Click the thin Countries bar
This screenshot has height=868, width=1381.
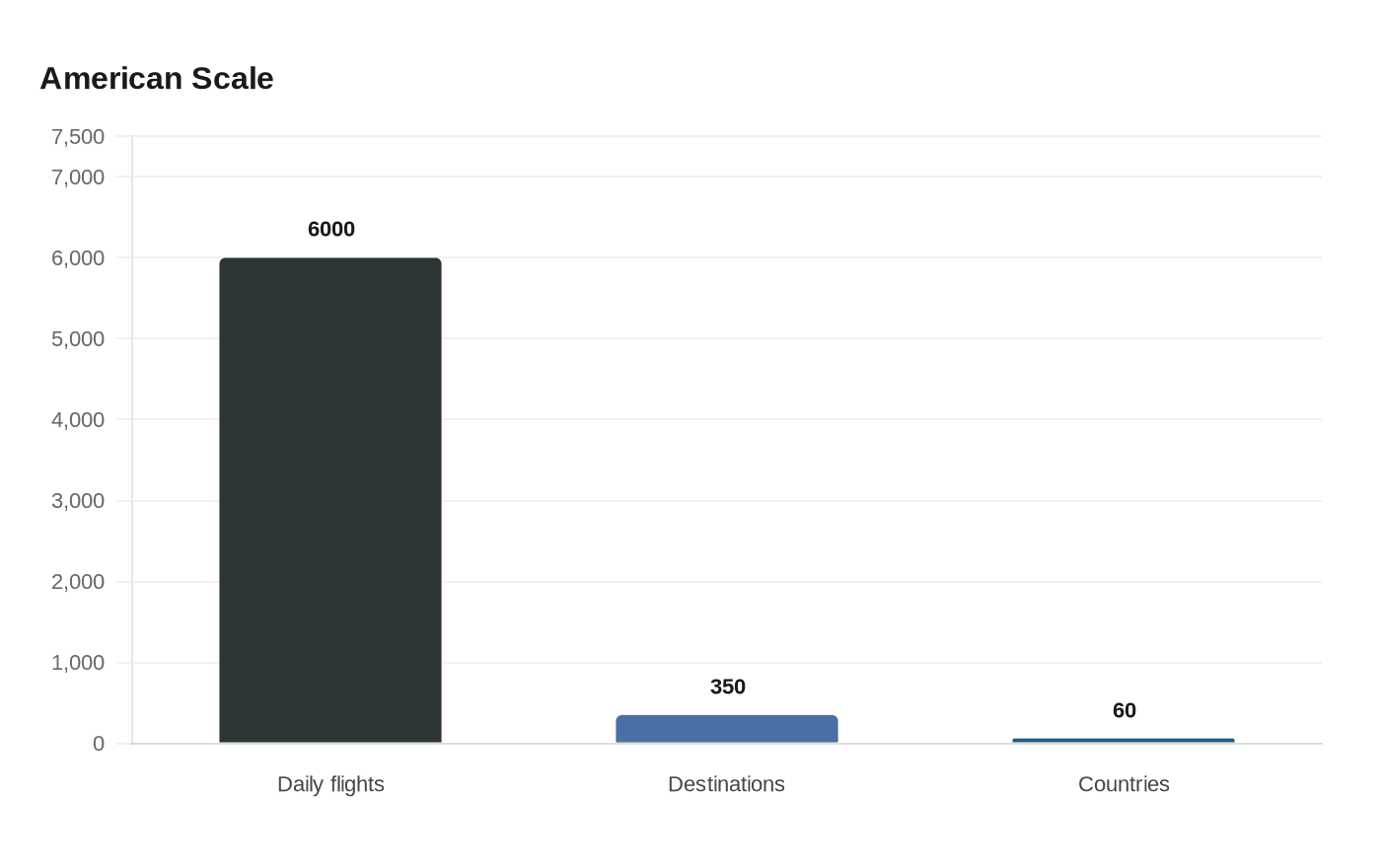tap(1123, 741)
